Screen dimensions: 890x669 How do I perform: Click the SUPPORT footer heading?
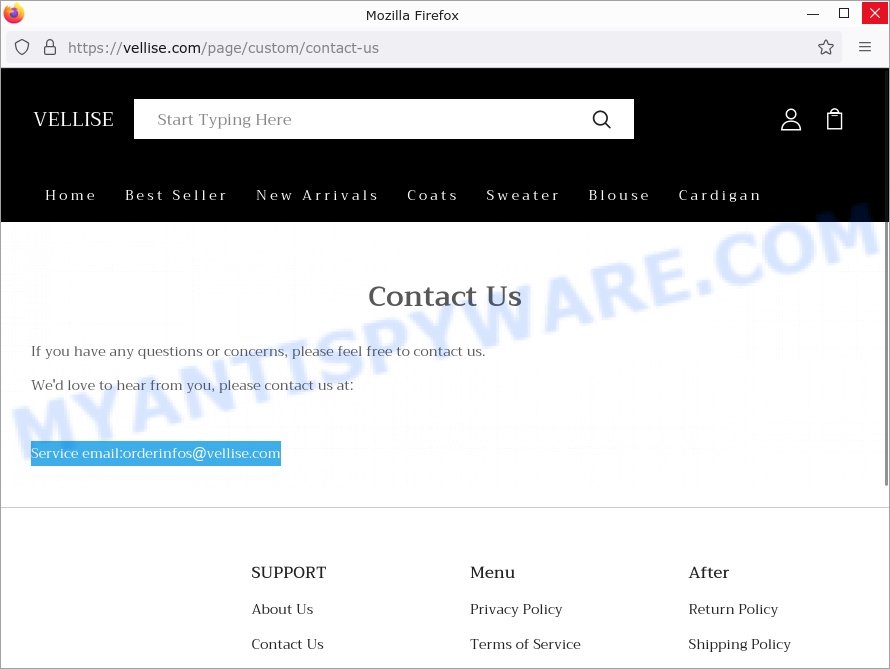(x=289, y=573)
